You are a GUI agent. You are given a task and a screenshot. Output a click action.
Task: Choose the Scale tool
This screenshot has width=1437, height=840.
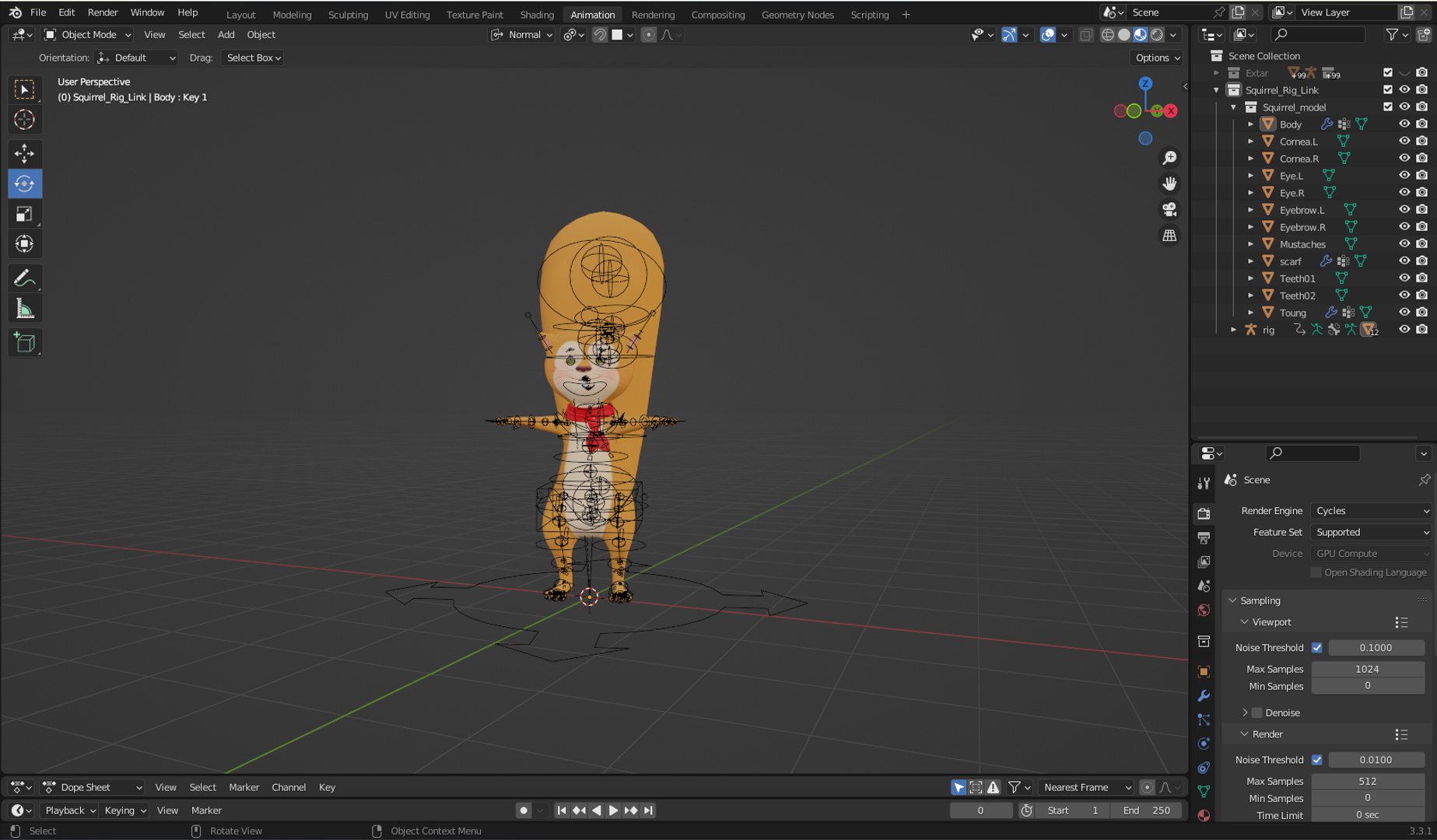pos(24,214)
